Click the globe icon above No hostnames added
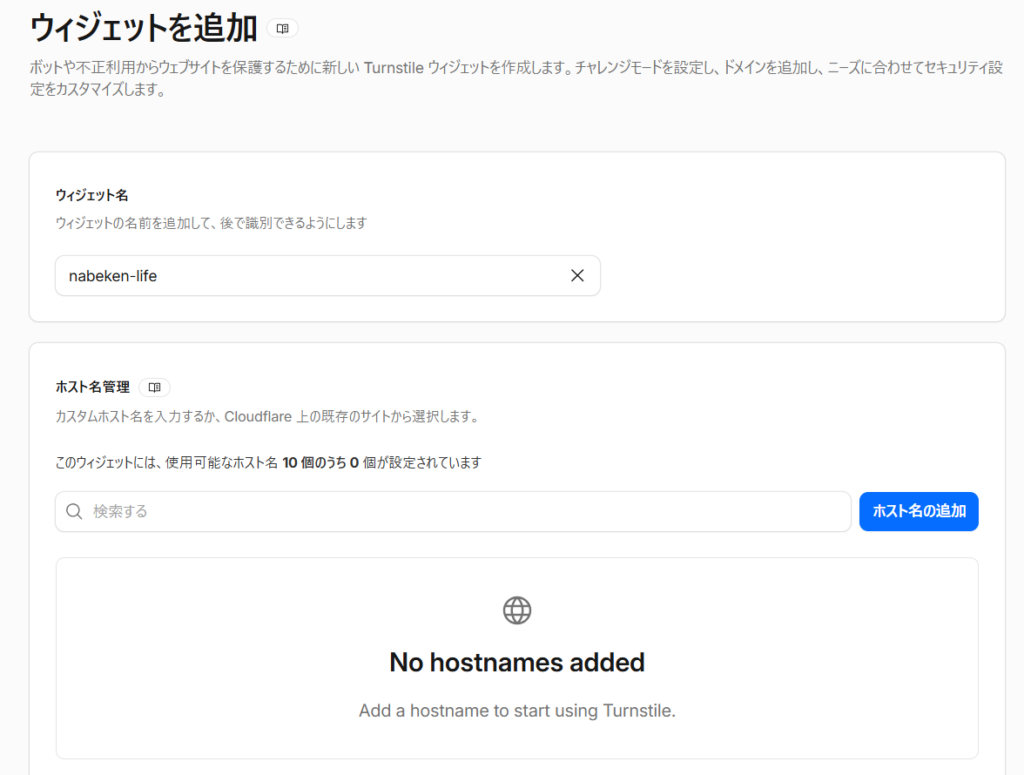Viewport: 1024px width, 775px height. click(x=517, y=610)
